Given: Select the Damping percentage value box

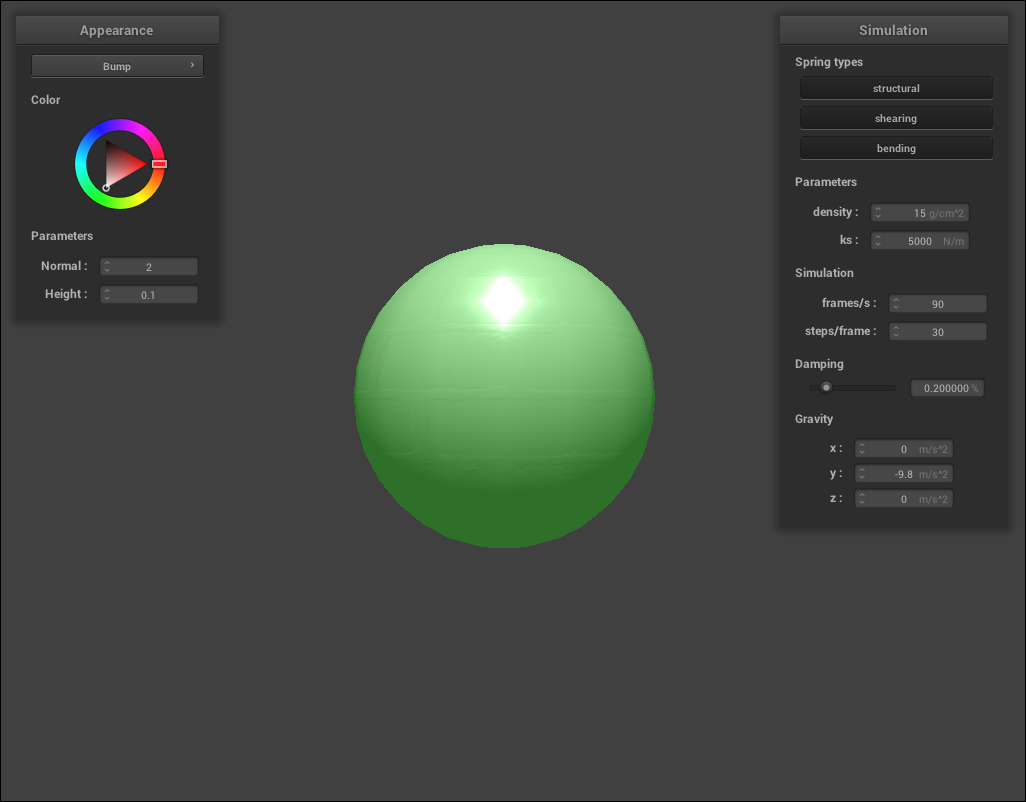Looking at the screenshot, I should [x=946, y=388].
